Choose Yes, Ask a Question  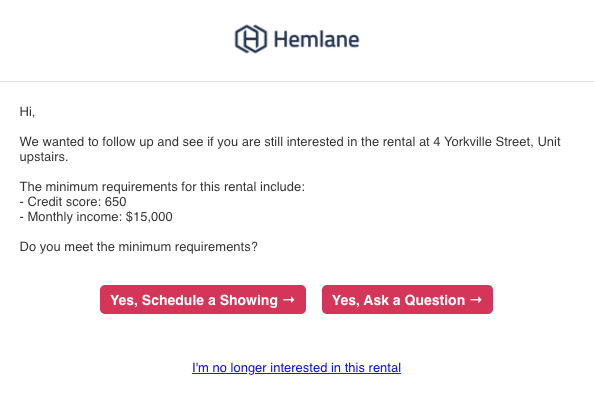click(407, 299)
